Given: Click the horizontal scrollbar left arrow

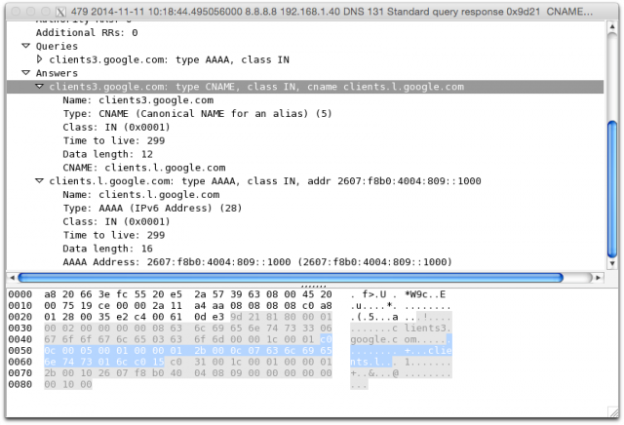Looking at the screenshot, I should click(12, 277).
